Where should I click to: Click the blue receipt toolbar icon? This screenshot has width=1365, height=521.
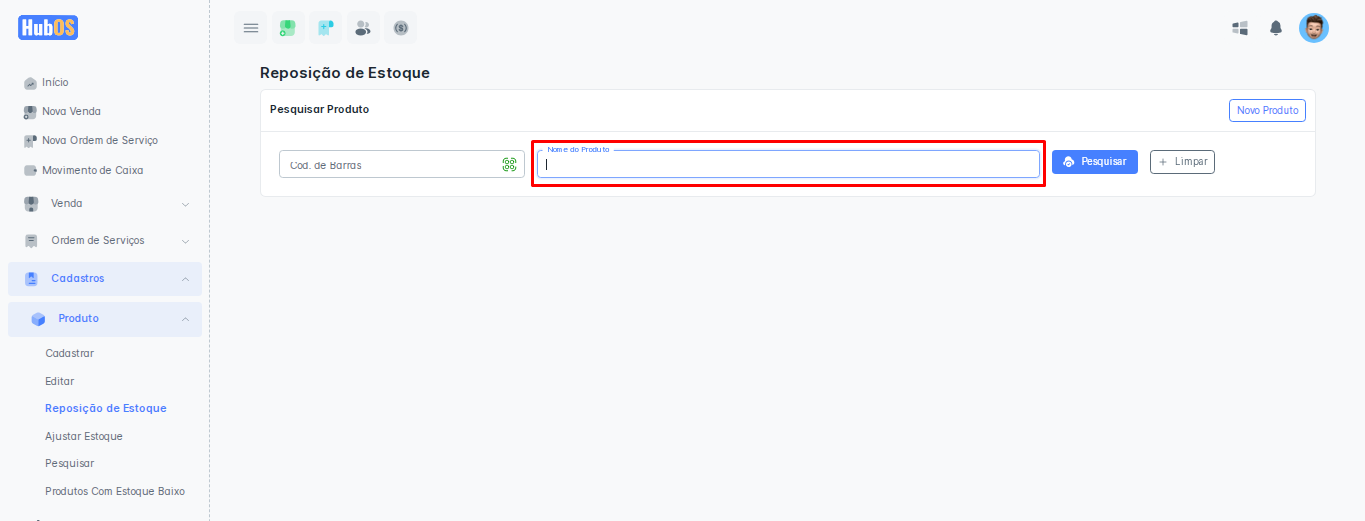pyautogui.click(x=325, y=28)
